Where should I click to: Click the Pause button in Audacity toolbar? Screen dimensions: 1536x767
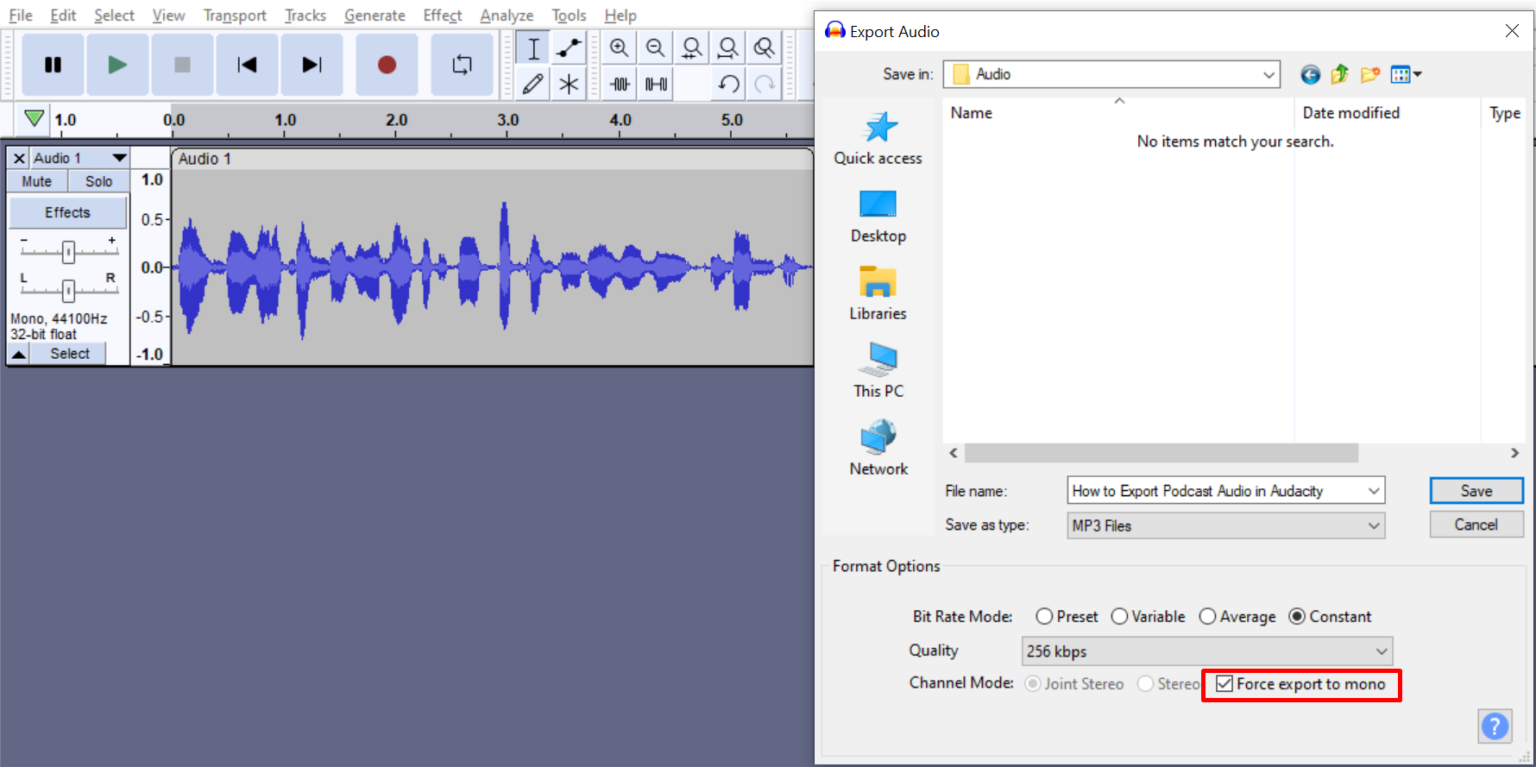tap(53, 65)
